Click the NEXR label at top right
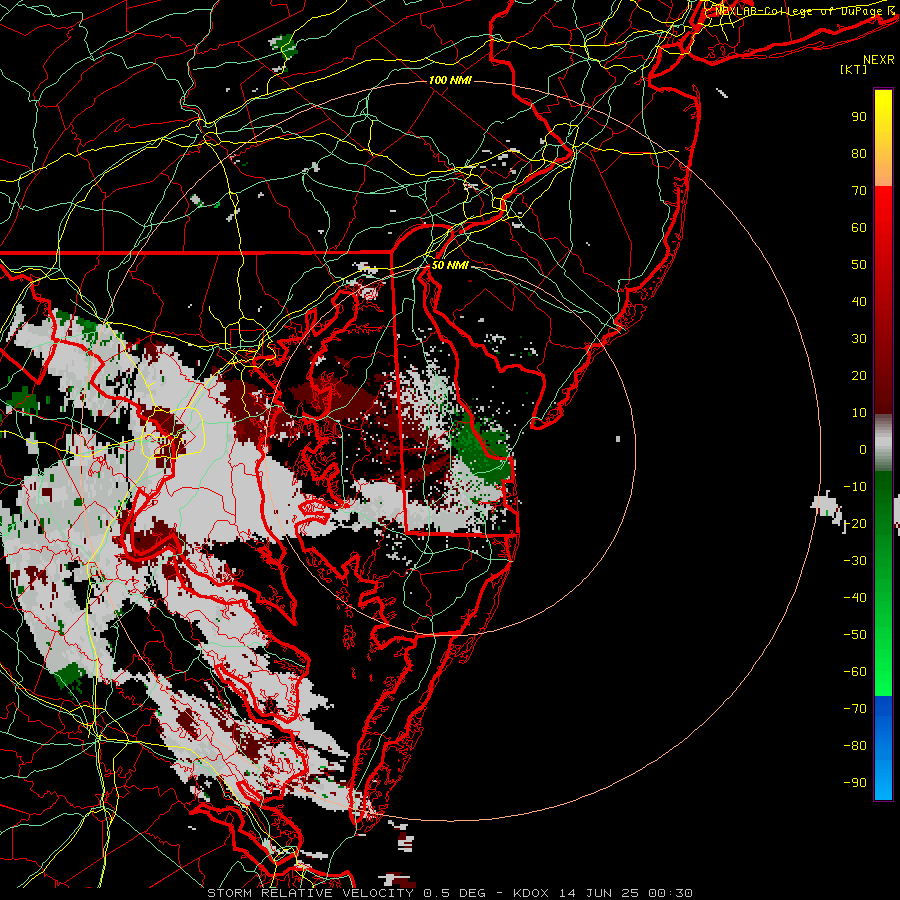Screen dimensions: 900x900 pyautogui.click(x=879, y=60)
